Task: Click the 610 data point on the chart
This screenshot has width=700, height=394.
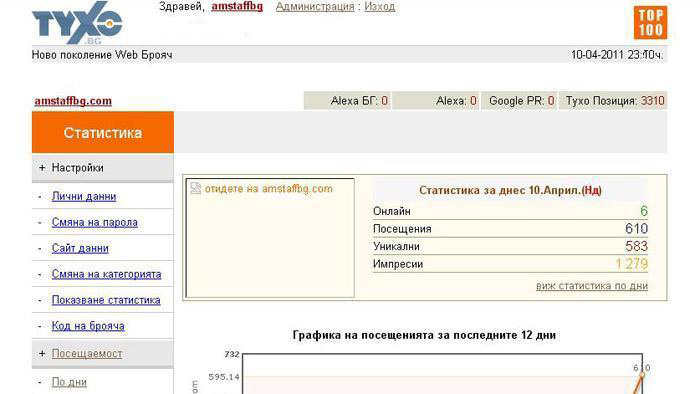Action: 642,375
